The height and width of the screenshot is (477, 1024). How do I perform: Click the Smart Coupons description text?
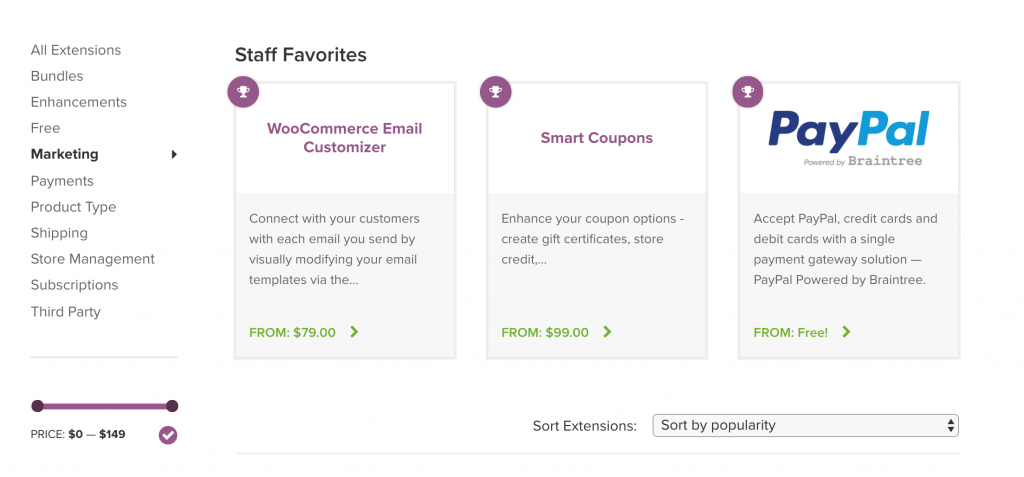590,239
